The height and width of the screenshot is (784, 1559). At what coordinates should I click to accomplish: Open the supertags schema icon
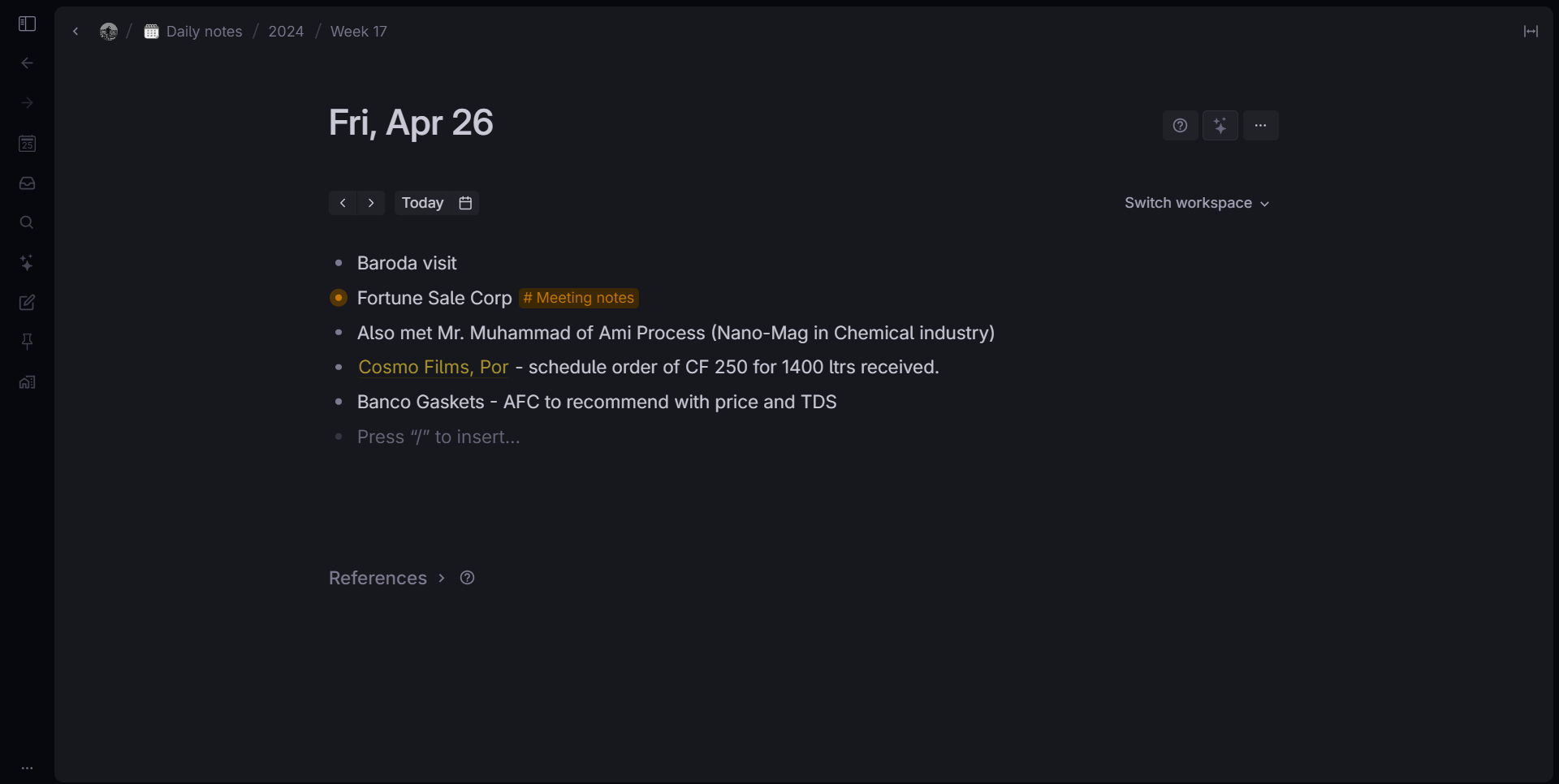coord(27,382)
